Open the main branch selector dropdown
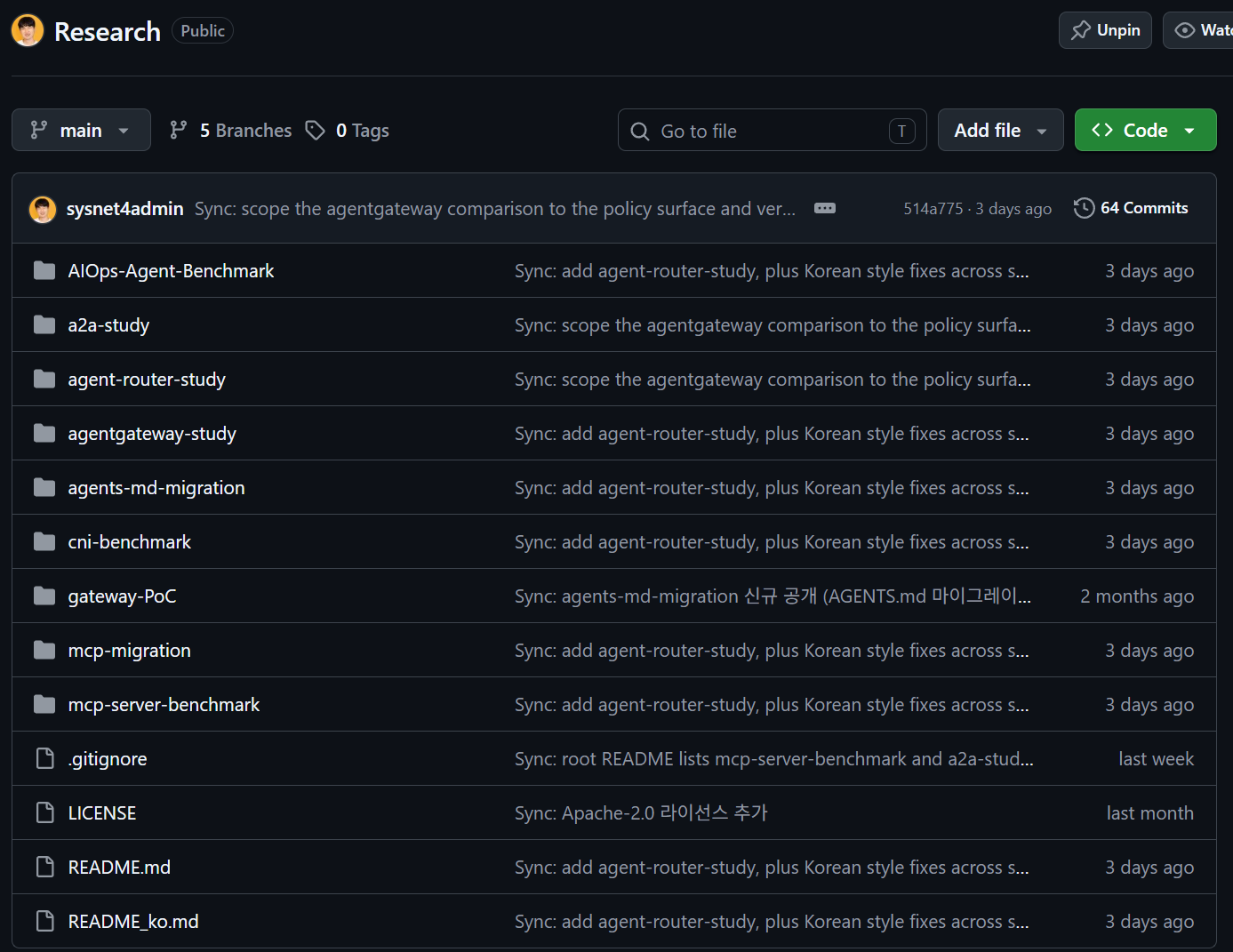 coord(81,130)
